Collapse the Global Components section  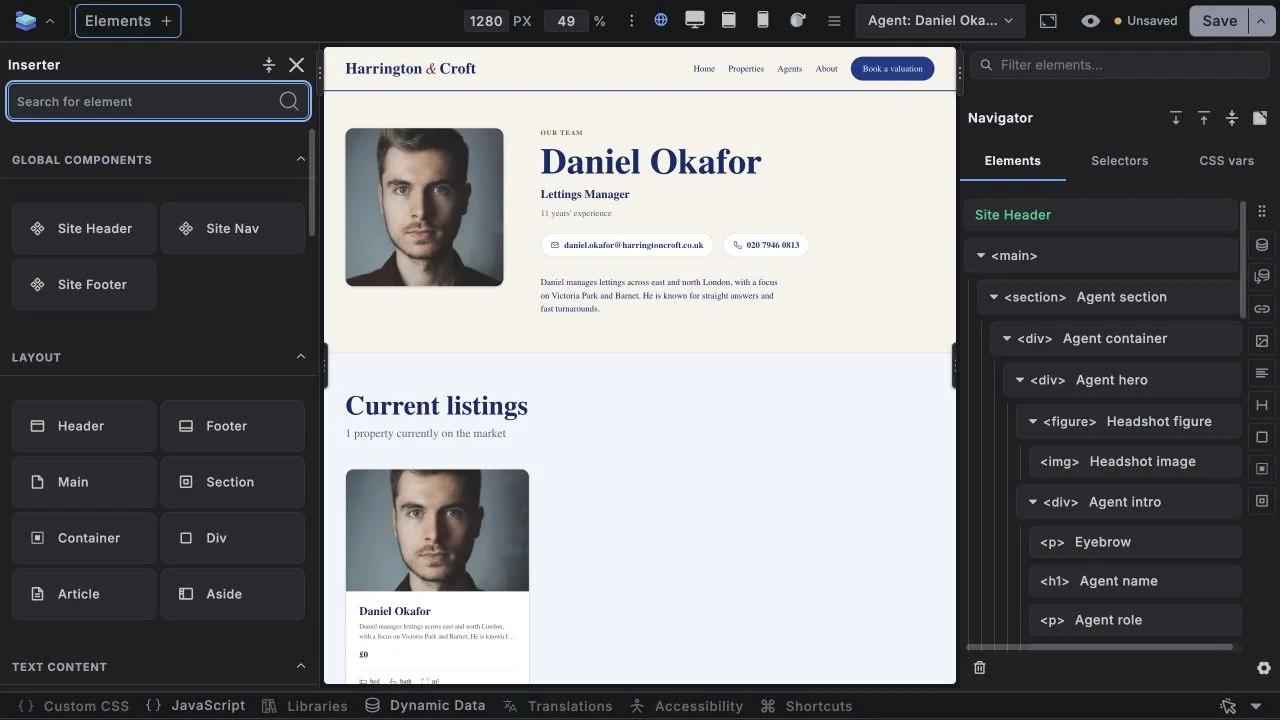tap(301, 159)
